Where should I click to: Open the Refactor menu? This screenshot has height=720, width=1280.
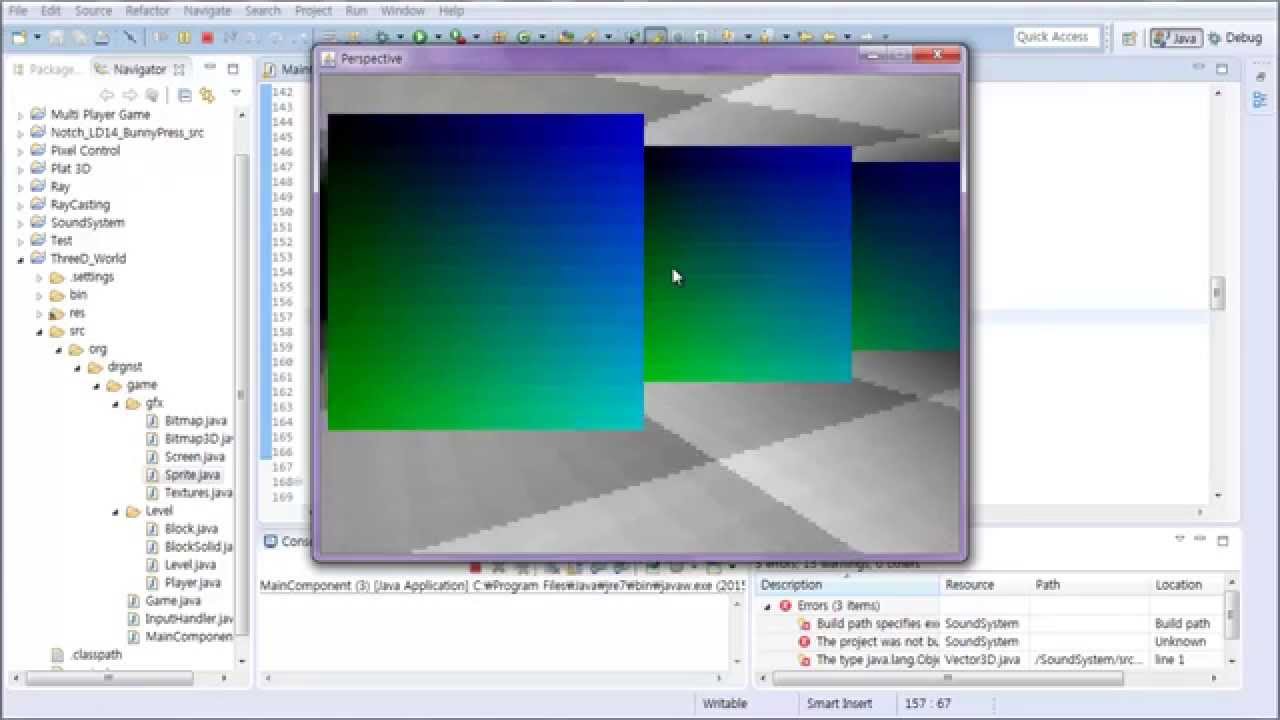147,10
